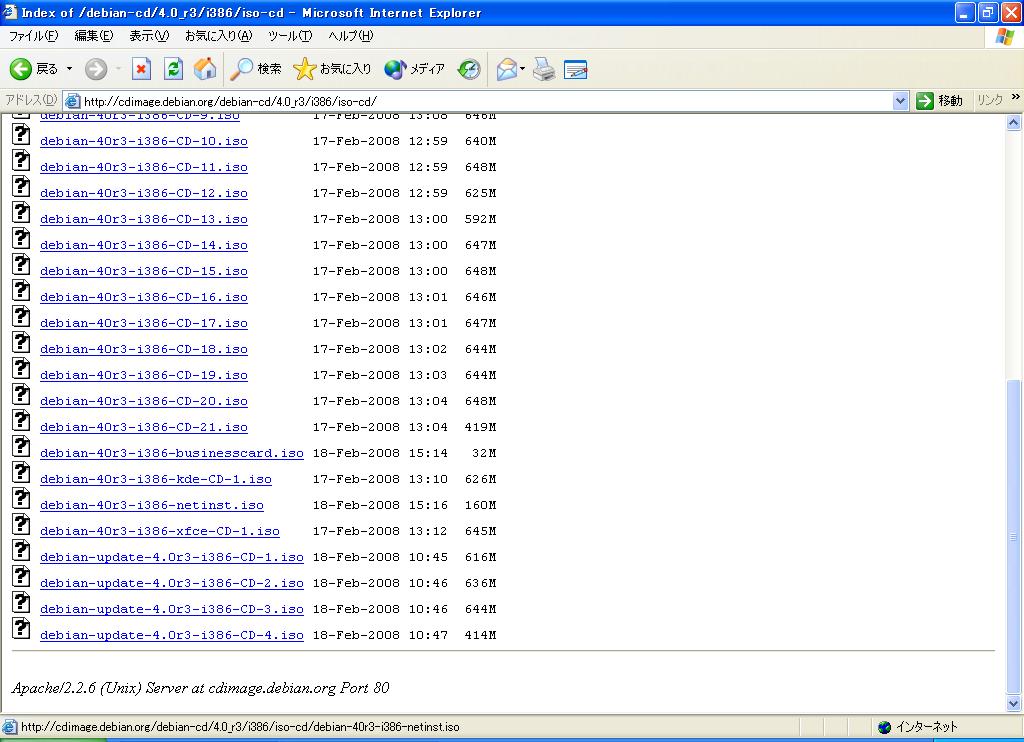The width and height of the screenshot is (1024, 742).
Task: Download debian-40r3-i386-netinst.iso link
Action: pos(152,505)
